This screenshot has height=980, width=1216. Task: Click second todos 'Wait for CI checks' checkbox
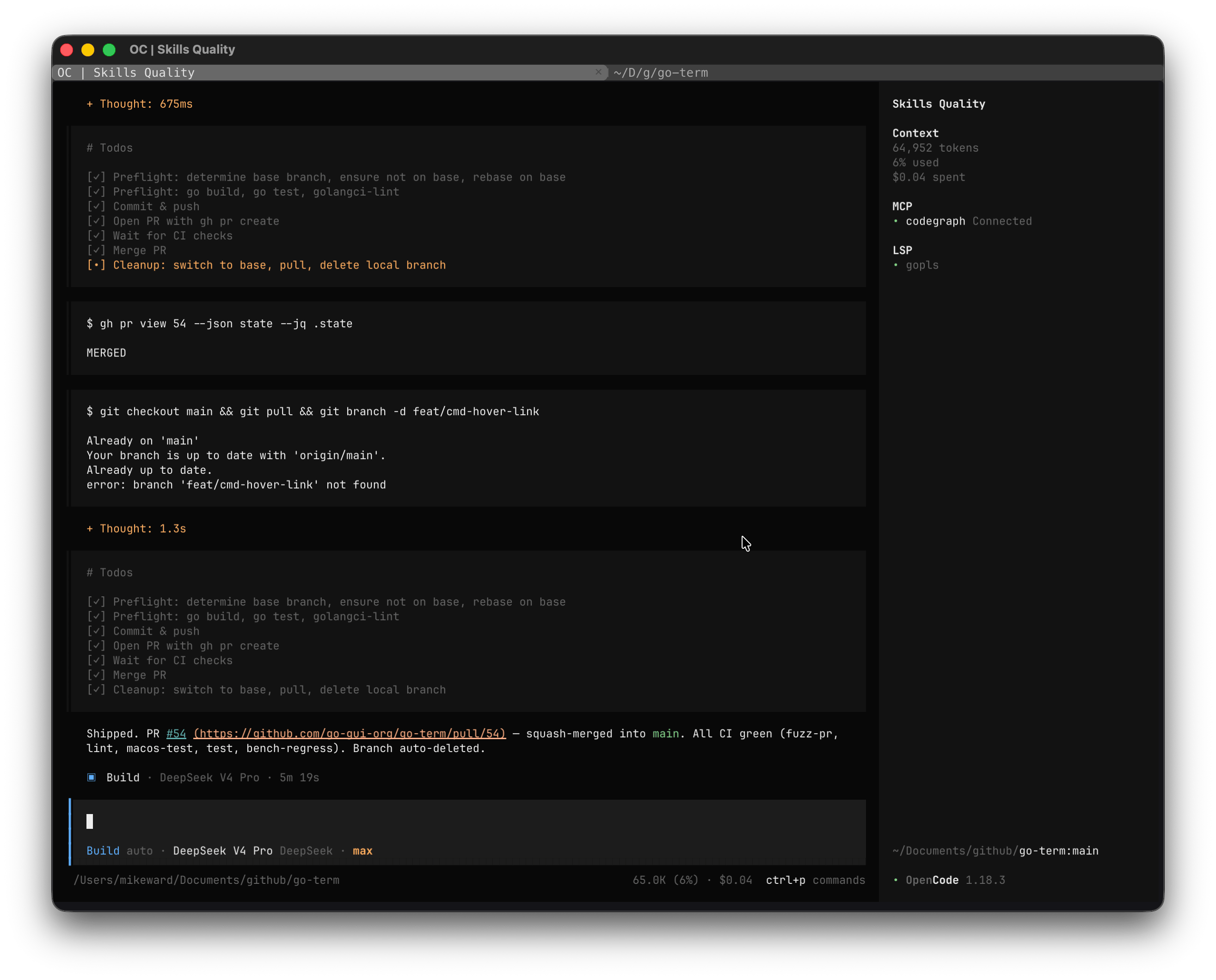[x=96, y=661]
